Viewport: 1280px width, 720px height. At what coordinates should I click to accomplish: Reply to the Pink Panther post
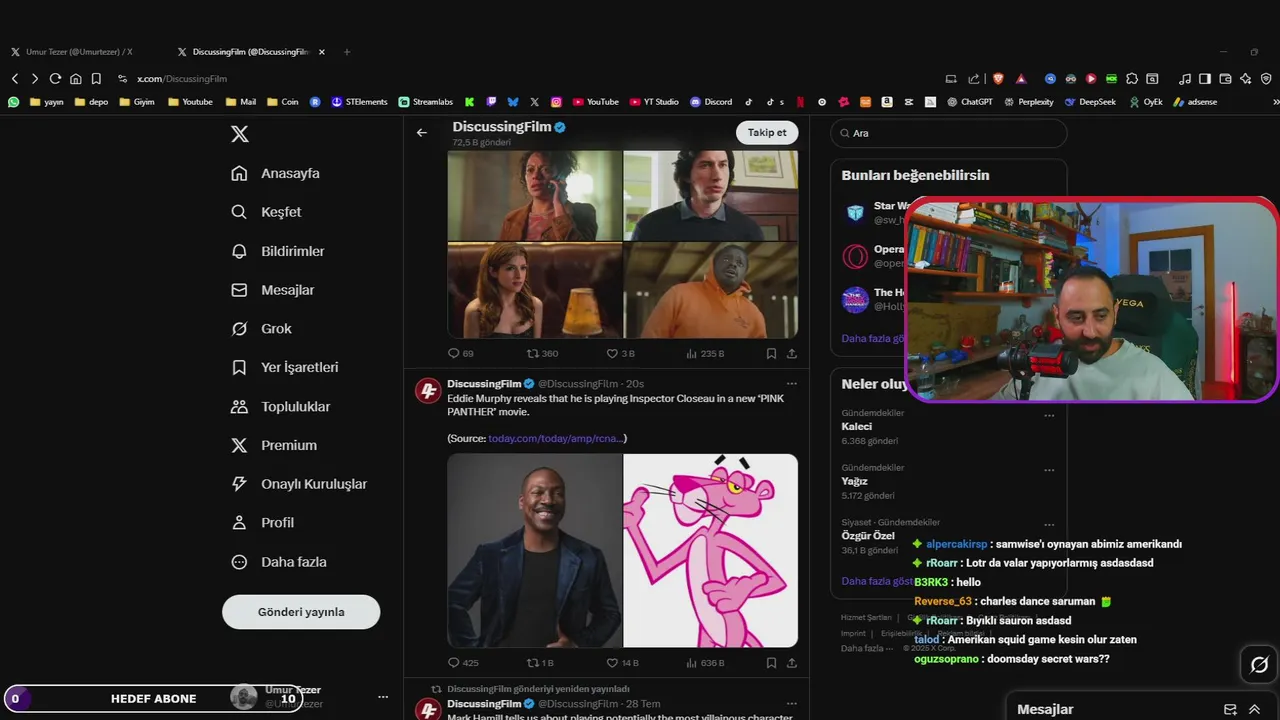tap(463, 662)
